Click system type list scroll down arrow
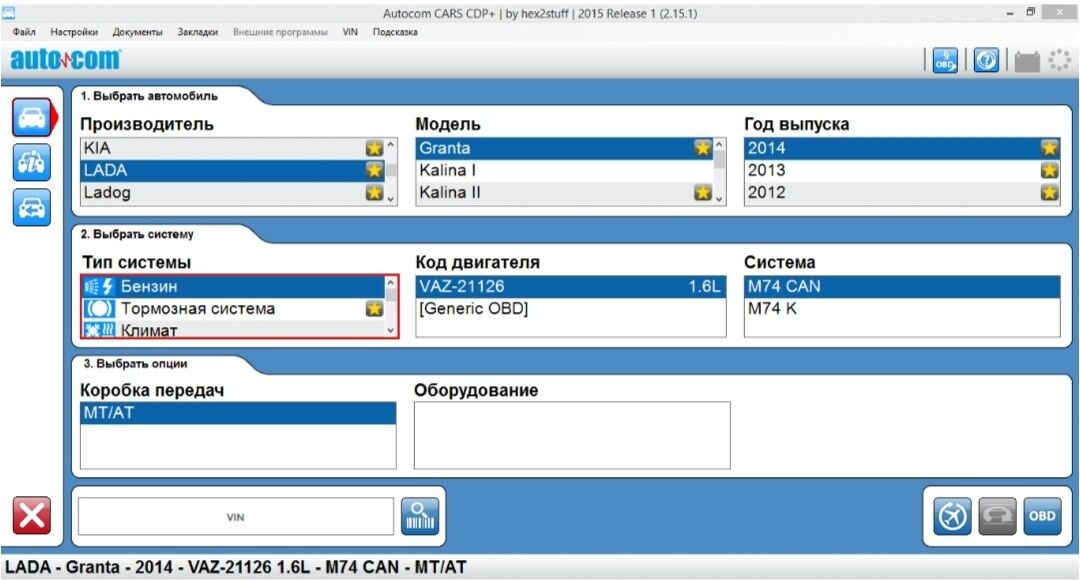This screenshot has width=1080, height=580. point(391,331)
